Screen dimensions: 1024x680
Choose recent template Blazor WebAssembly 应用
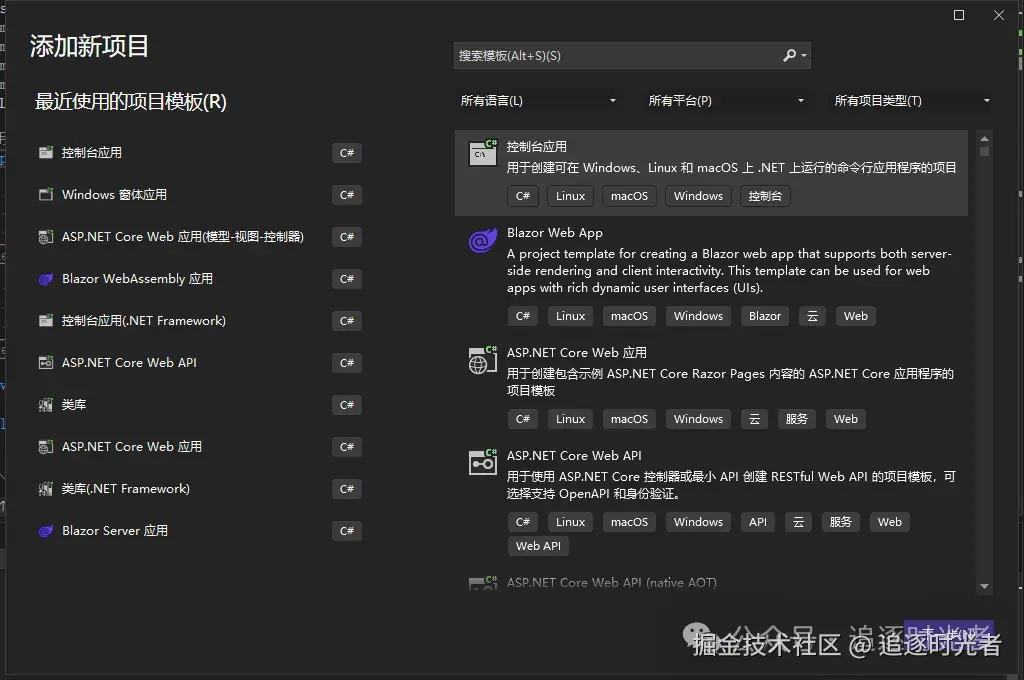(x=200, y=279)
